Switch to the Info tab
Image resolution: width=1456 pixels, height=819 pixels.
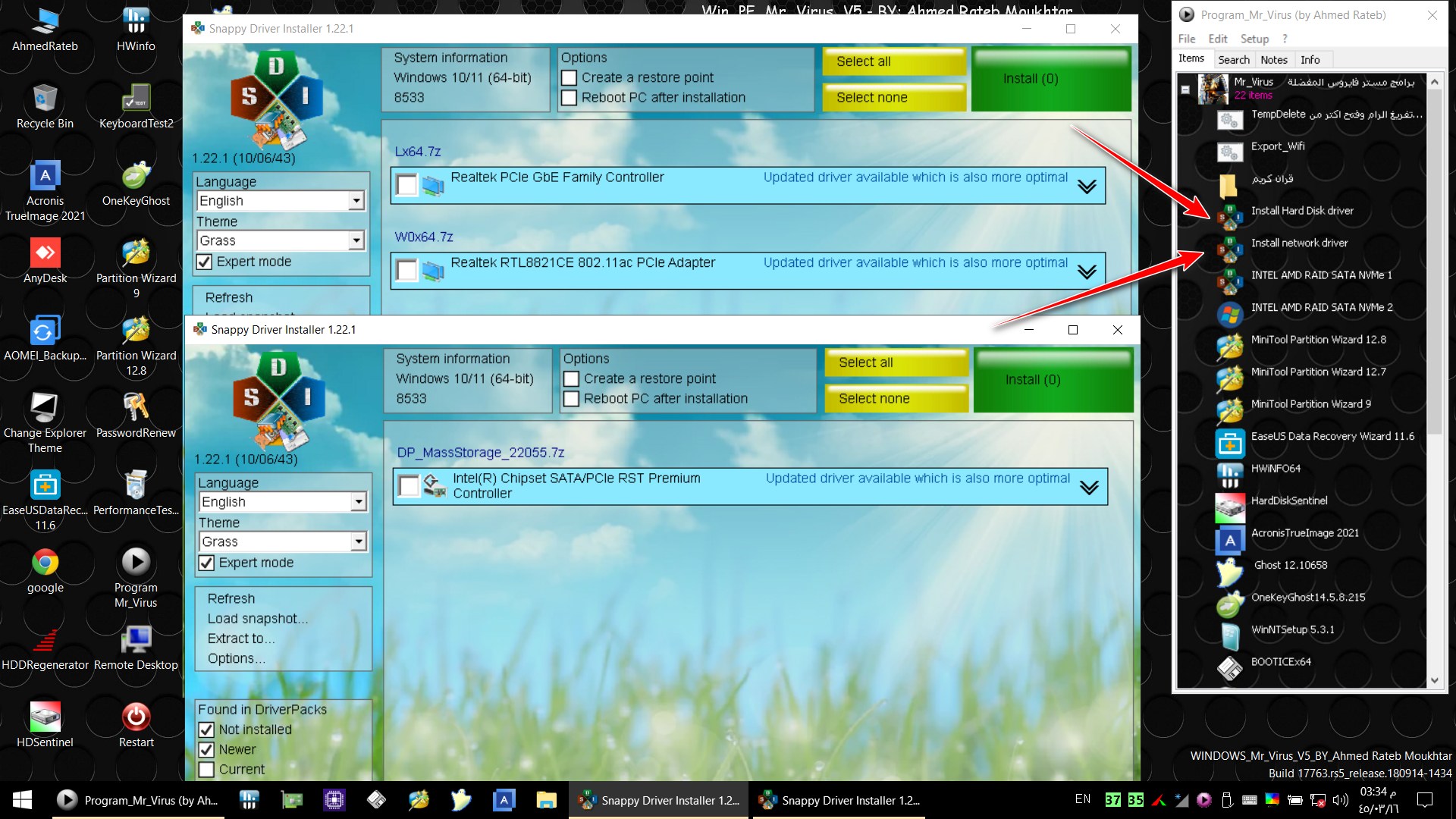click(1310, 60)
